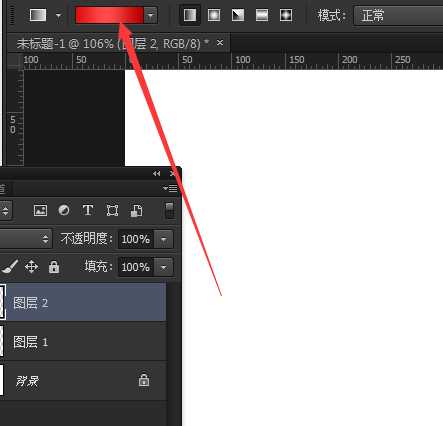Select the reflected gradient style icon
Screen dimensions: 443x426
click(x=262, y=15)
